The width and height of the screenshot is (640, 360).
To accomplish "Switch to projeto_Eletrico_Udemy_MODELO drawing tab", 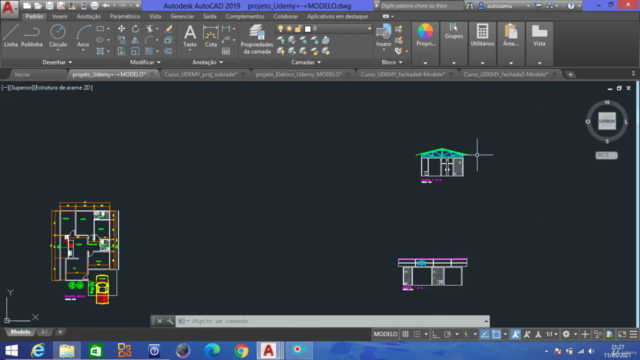I will click(x=299, y=74).
